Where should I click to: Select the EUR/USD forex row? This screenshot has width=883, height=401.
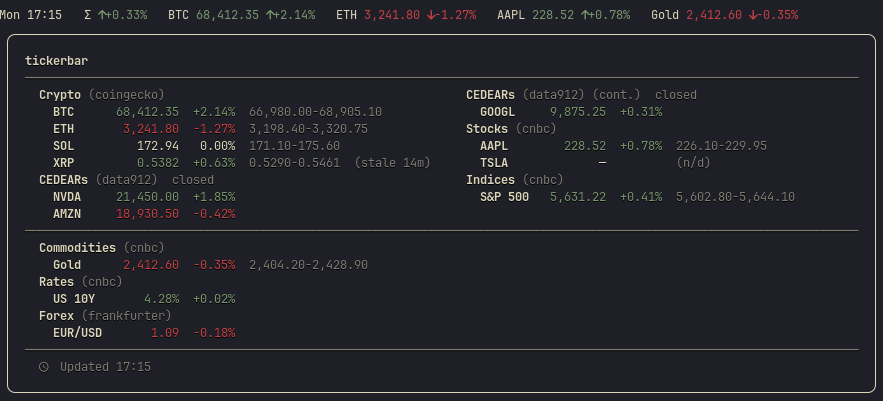click(144, 333)
